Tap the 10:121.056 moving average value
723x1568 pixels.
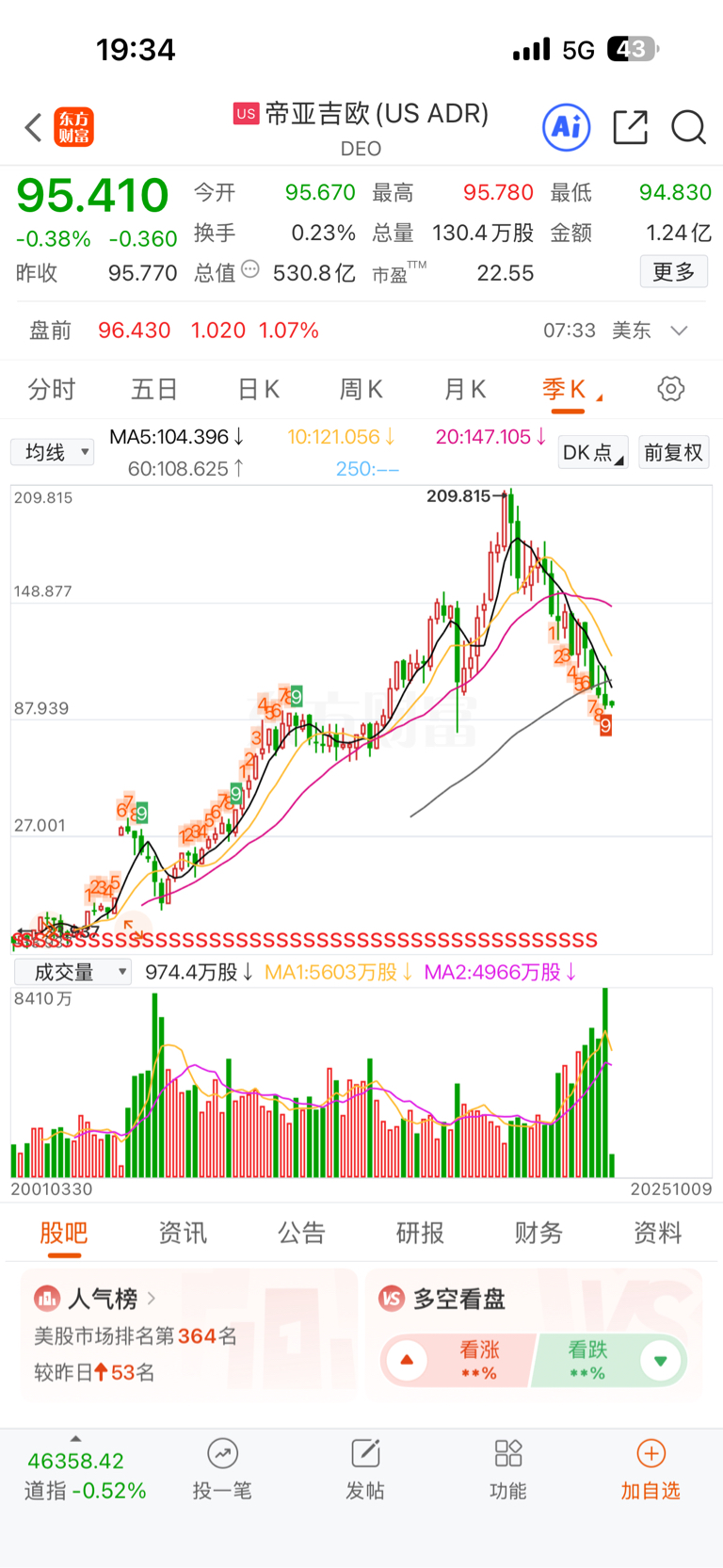coord(341,437)
